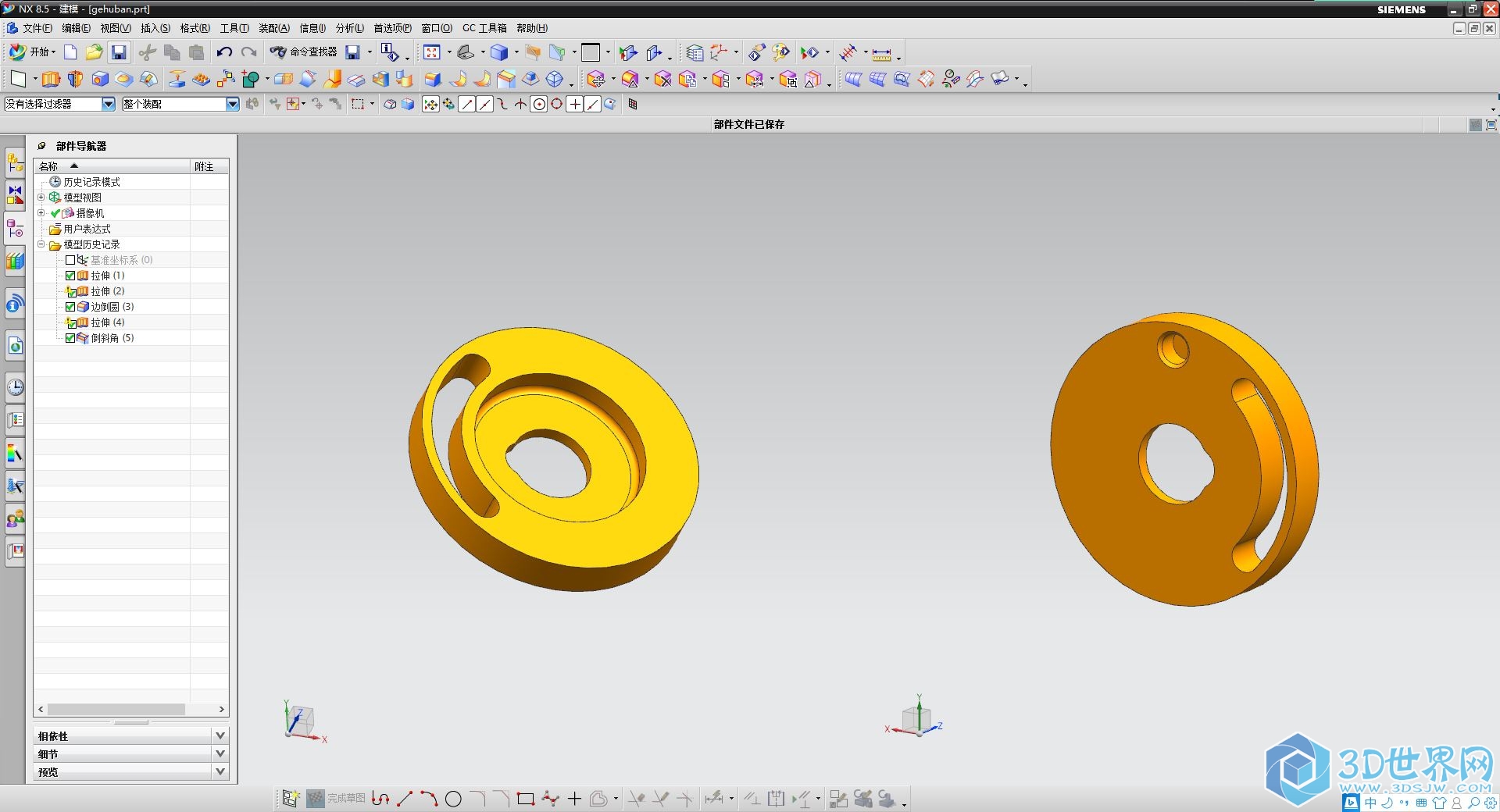The width and height of the screenshot is (1500, 812).
Task: Click the Save file icon
Action: tap(119, 52)
